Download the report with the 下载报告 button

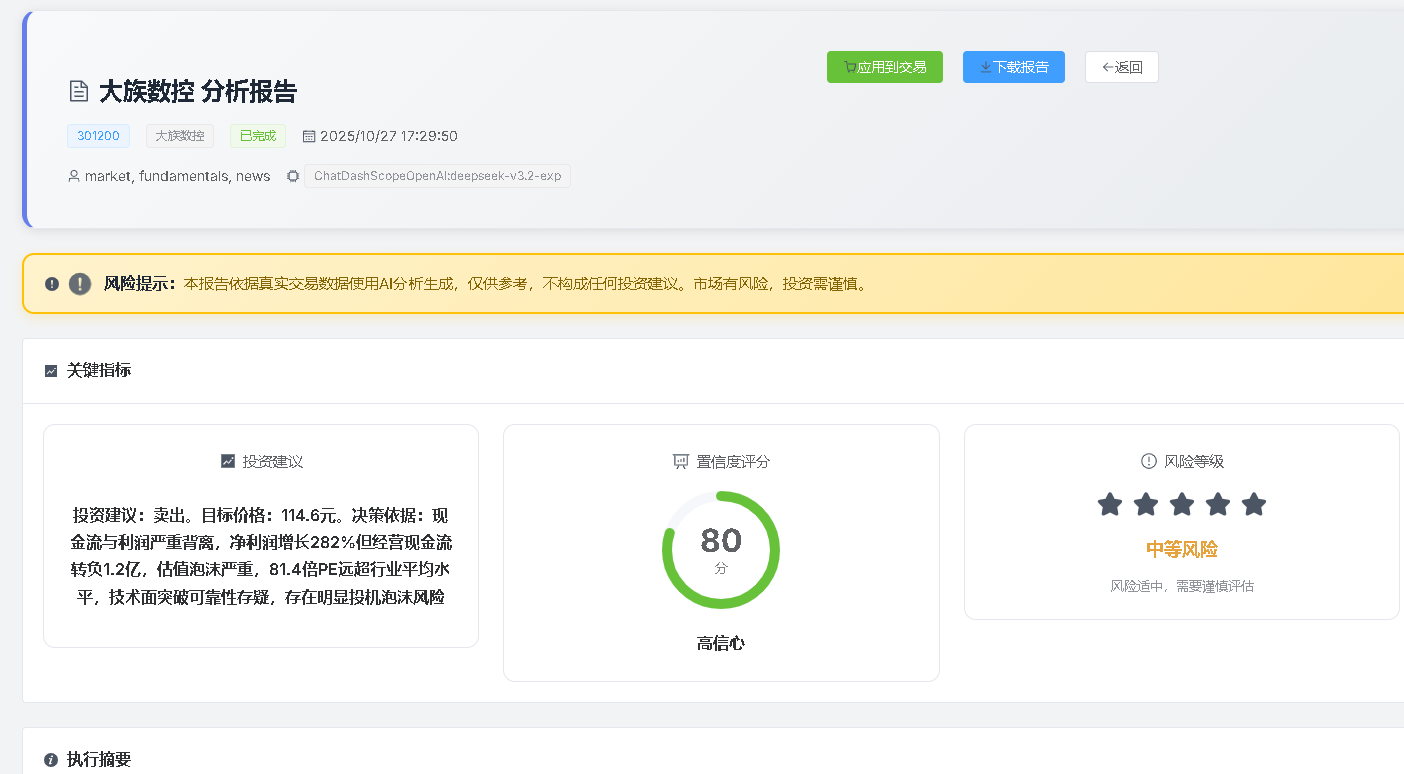pyautogui.click(x=1013, y=67)
